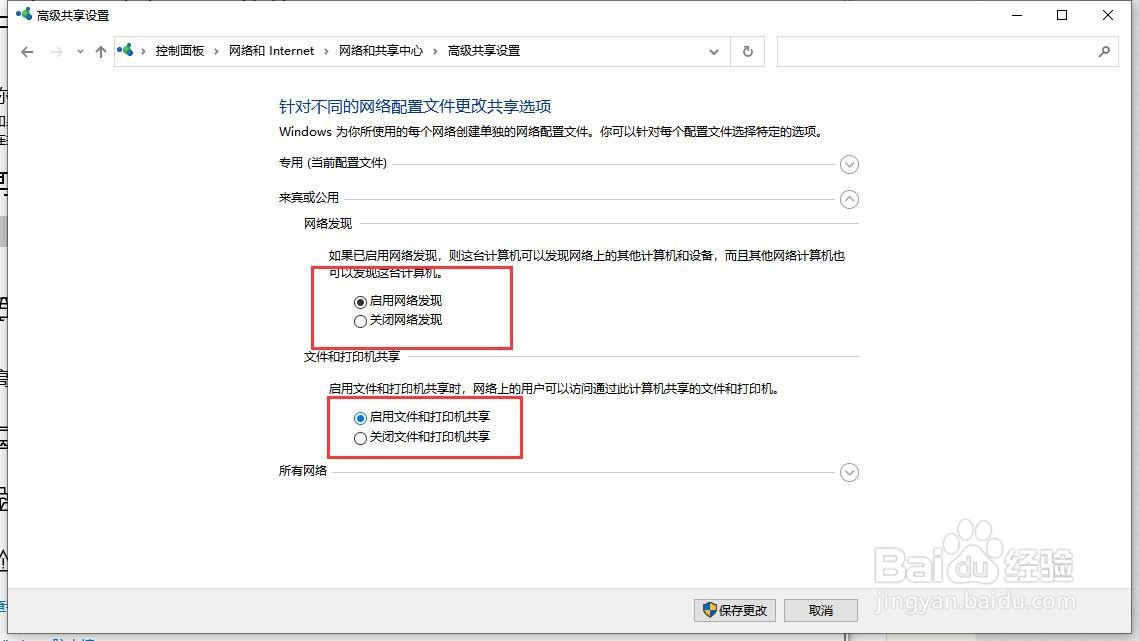Select 关闭文件和打印机共享 option

click(360, 437)
